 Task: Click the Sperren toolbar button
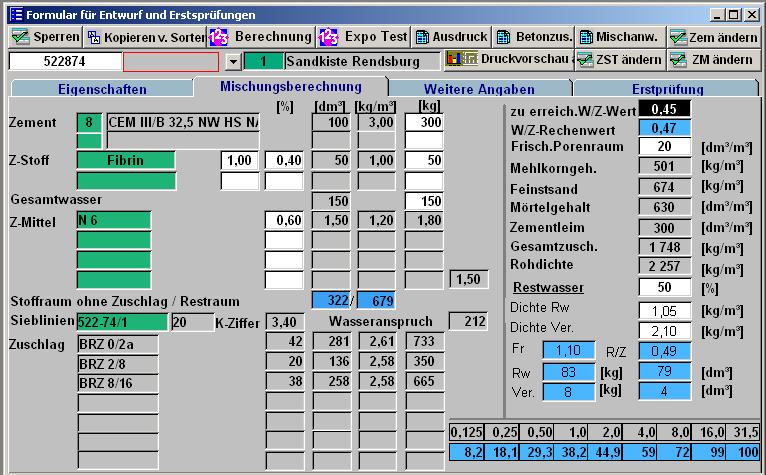[x=45, y=37]
